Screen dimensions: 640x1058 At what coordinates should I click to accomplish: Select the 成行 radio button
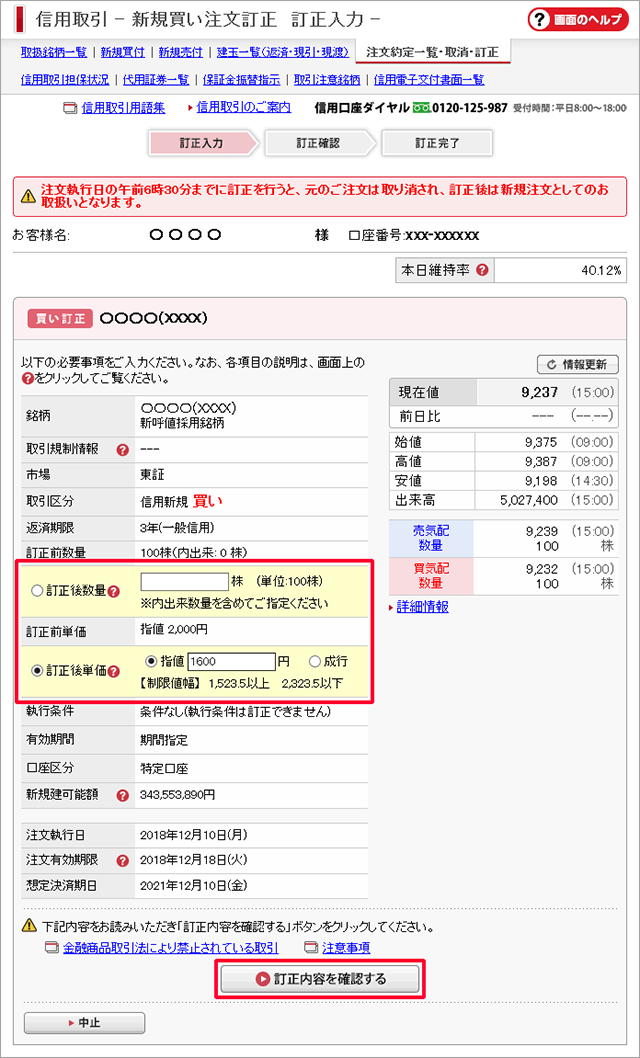[x=315, y=661]
